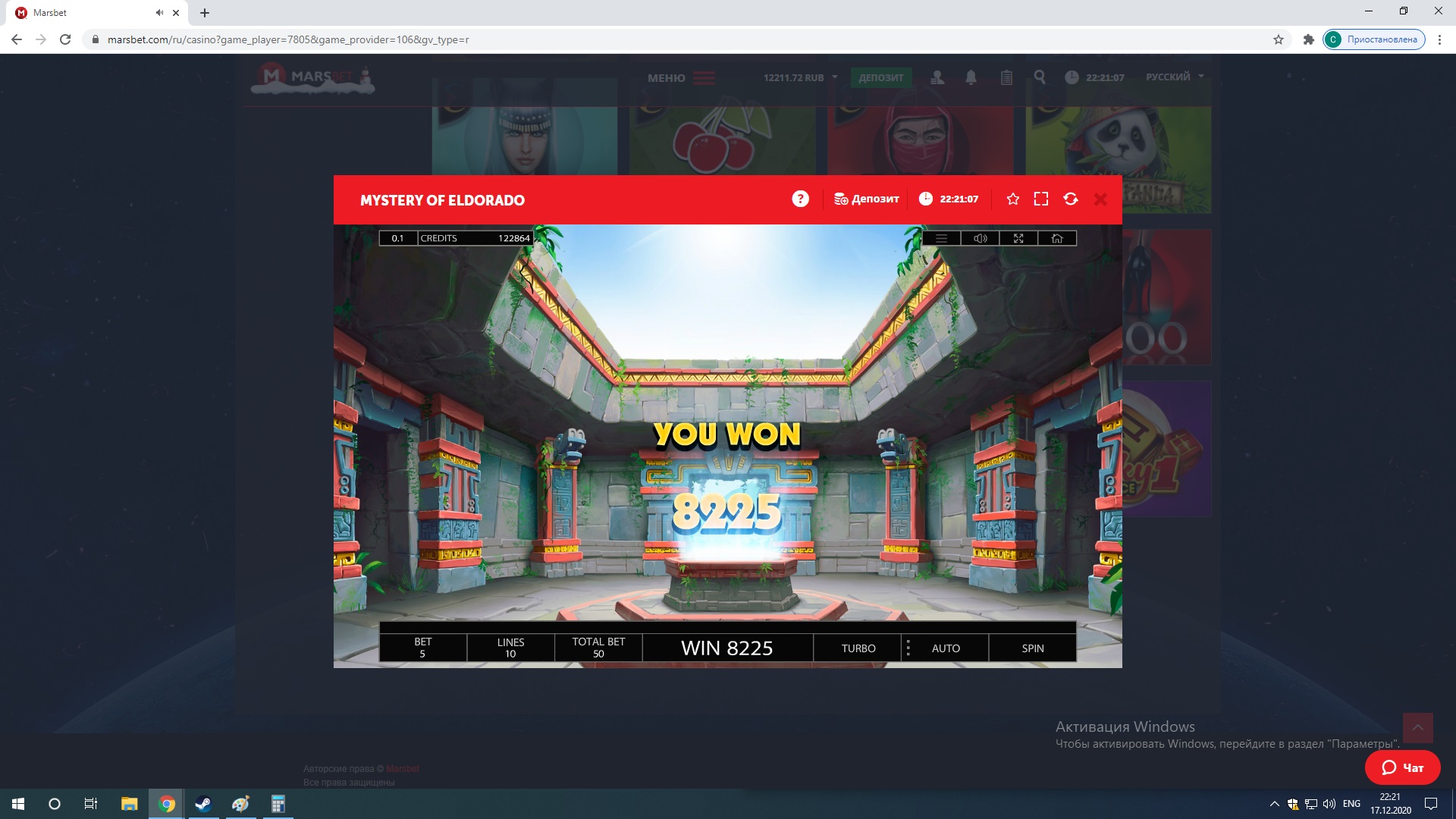Open the game in fullscreen mode
1456x819 pixels.
[1041, 199]
